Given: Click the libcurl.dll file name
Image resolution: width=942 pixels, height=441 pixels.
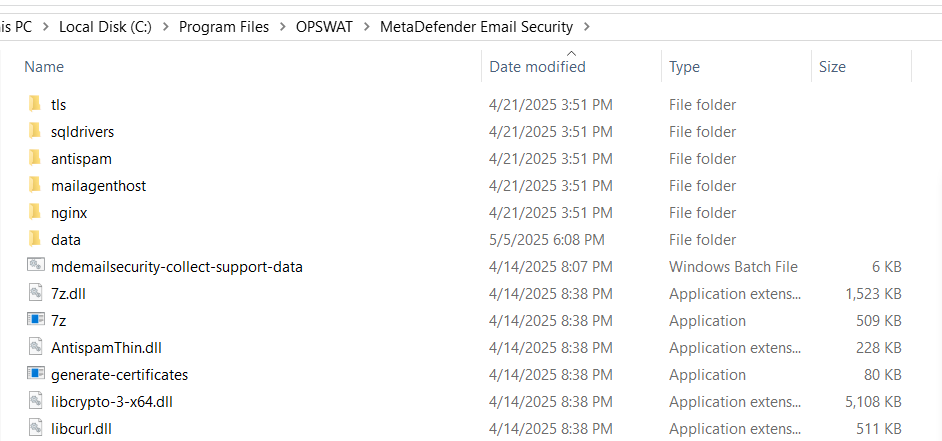Looking at the screenshot, I should 82,429.
